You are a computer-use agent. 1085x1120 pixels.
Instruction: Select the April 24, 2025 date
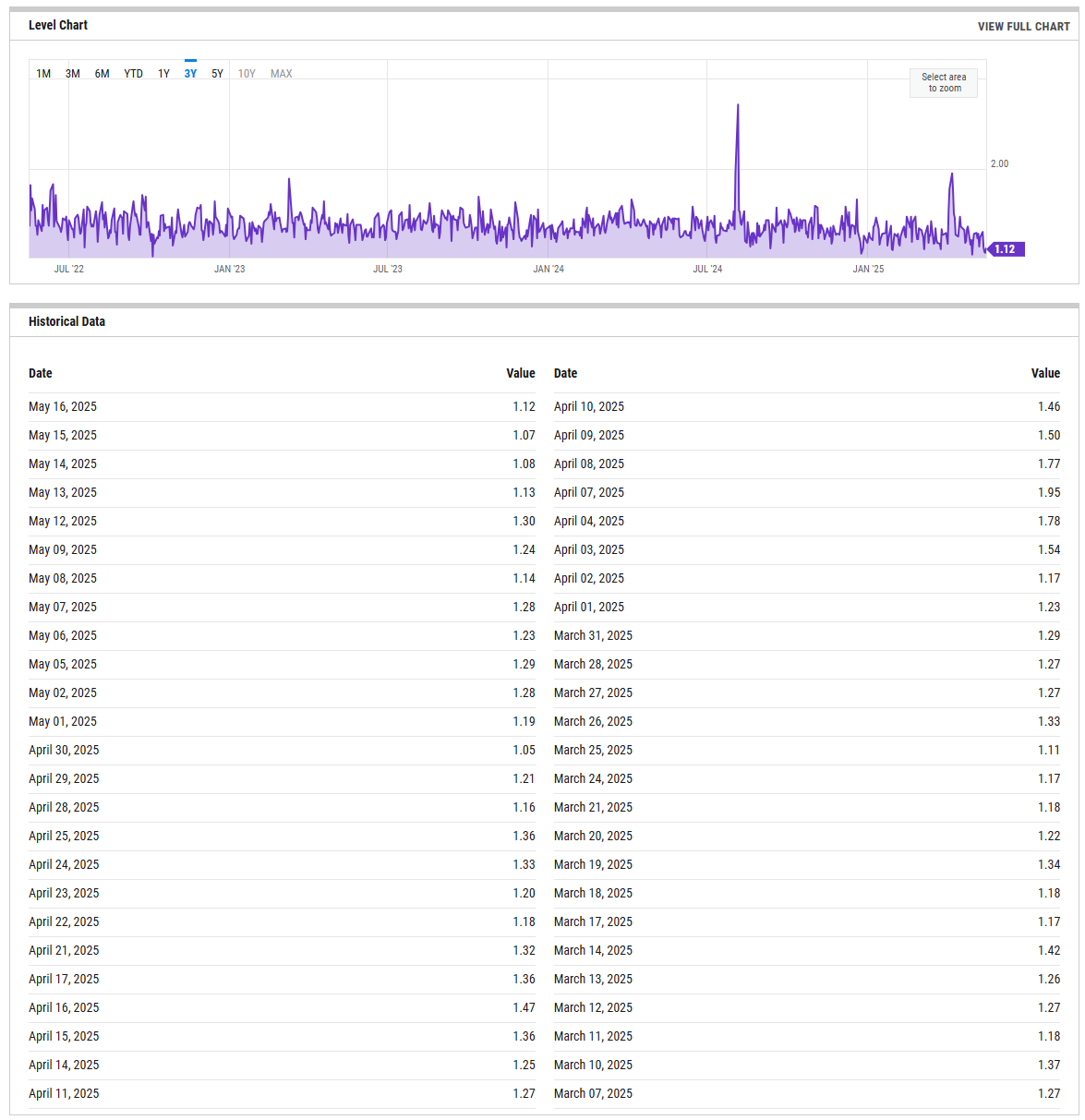click(64, 865)
